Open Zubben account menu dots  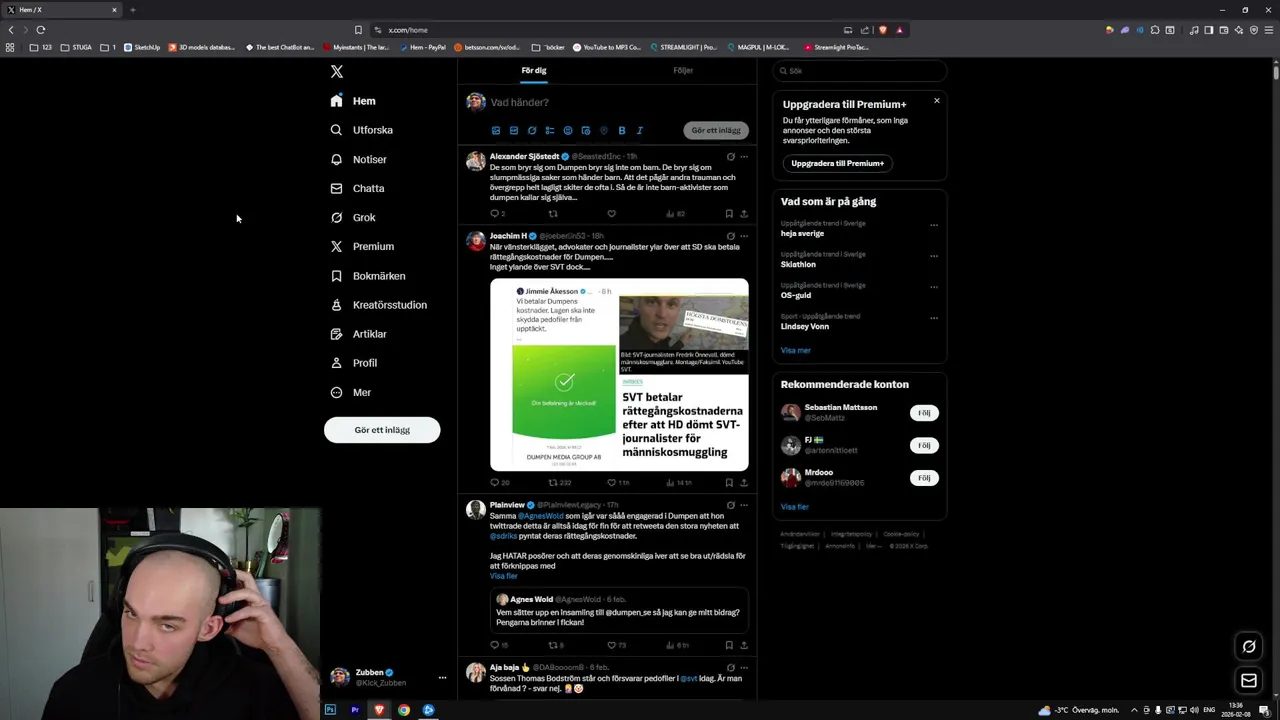tap(442, 678)
